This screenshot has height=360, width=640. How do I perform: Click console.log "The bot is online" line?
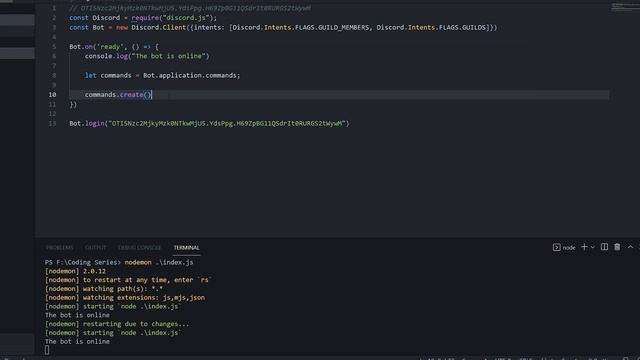pos(147,56)
